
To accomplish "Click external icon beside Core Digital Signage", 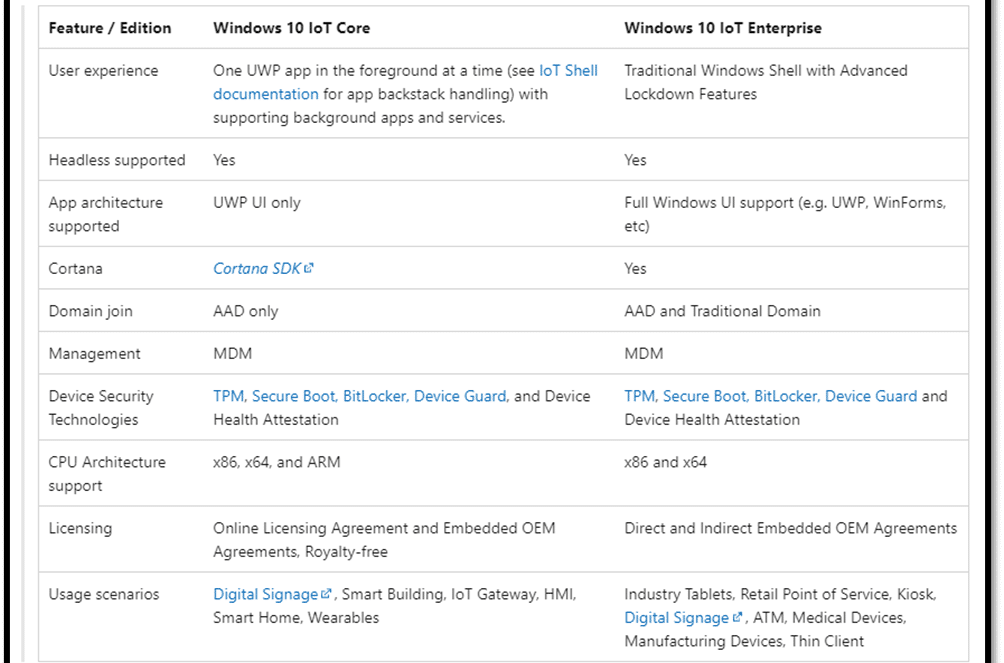I will [x=326, y=594].
